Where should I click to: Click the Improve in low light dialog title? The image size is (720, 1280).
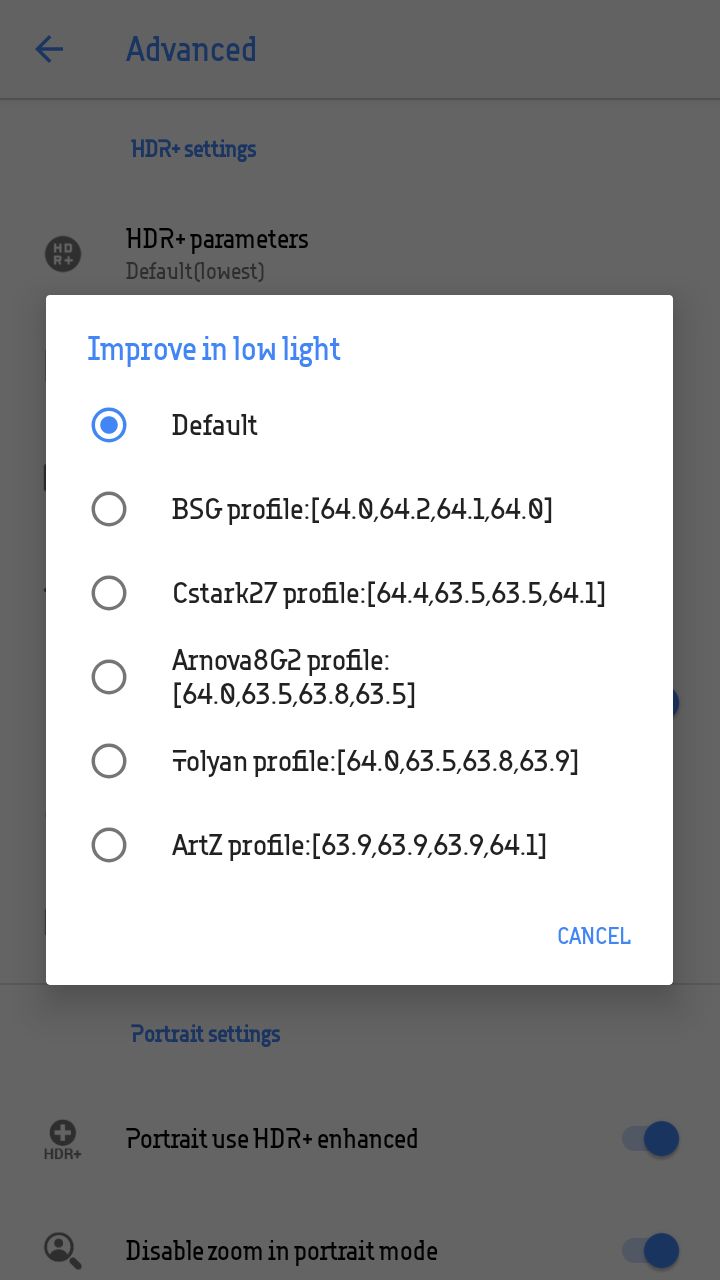[x=214, y=349]
